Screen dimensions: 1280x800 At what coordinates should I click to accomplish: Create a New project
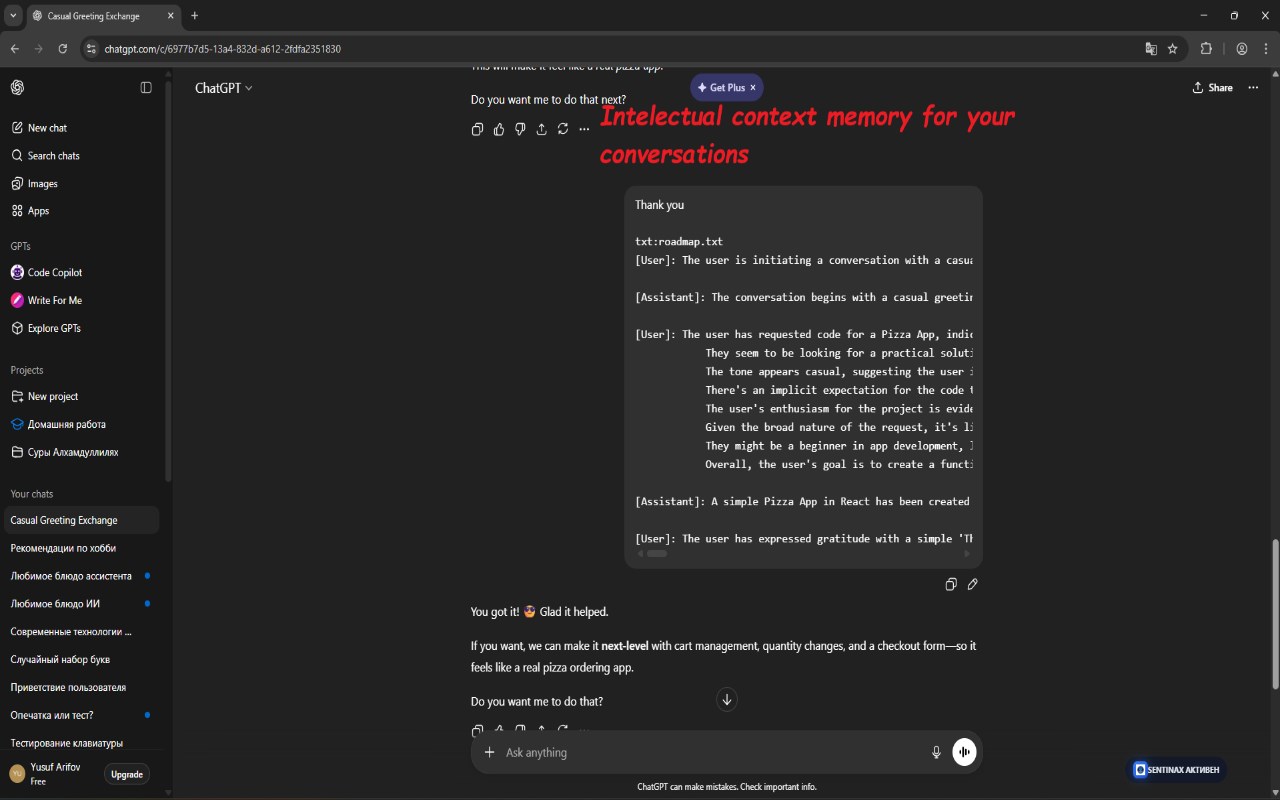[x=82, y=396]
